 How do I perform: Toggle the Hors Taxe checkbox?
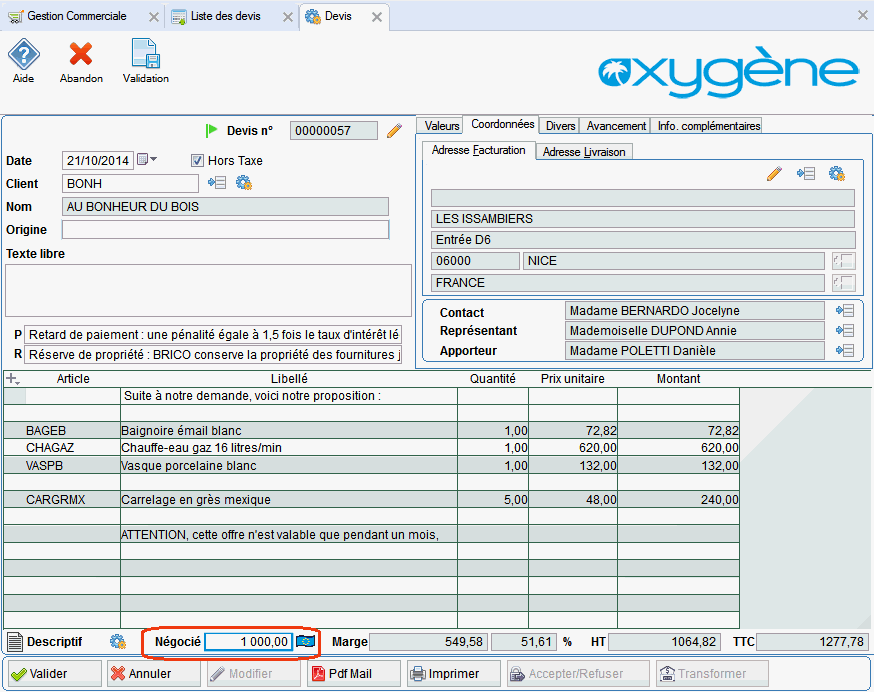tap(197, 160)
